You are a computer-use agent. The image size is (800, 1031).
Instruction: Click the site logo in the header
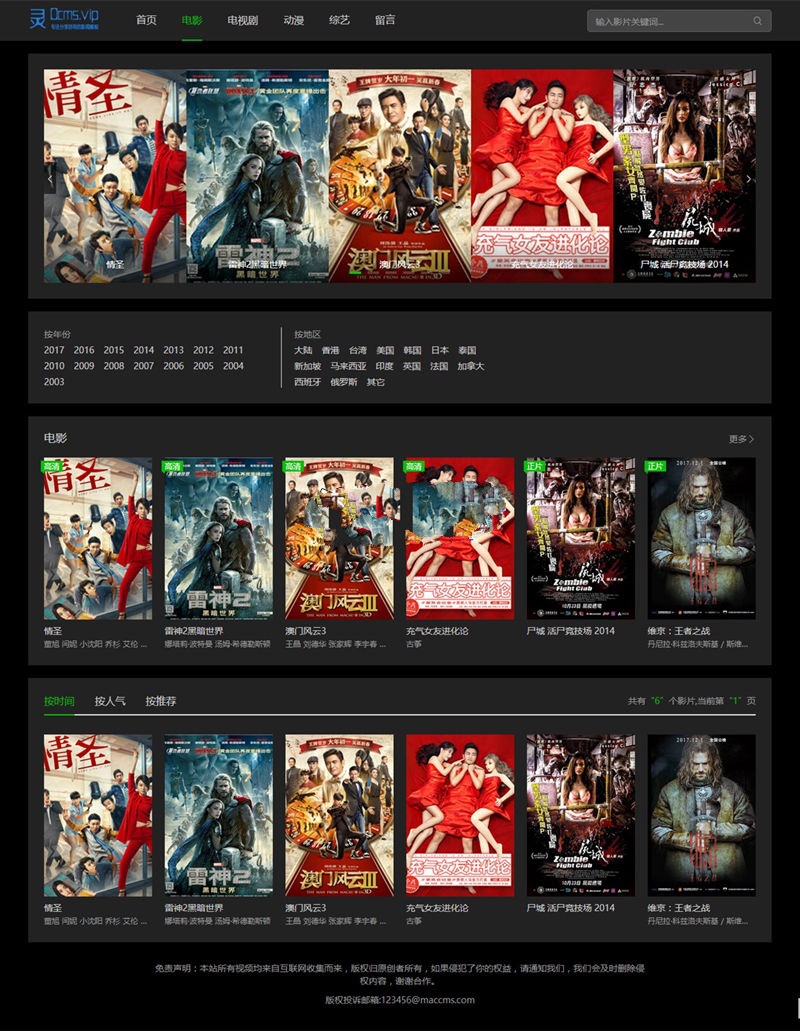(x=64, y=19)
